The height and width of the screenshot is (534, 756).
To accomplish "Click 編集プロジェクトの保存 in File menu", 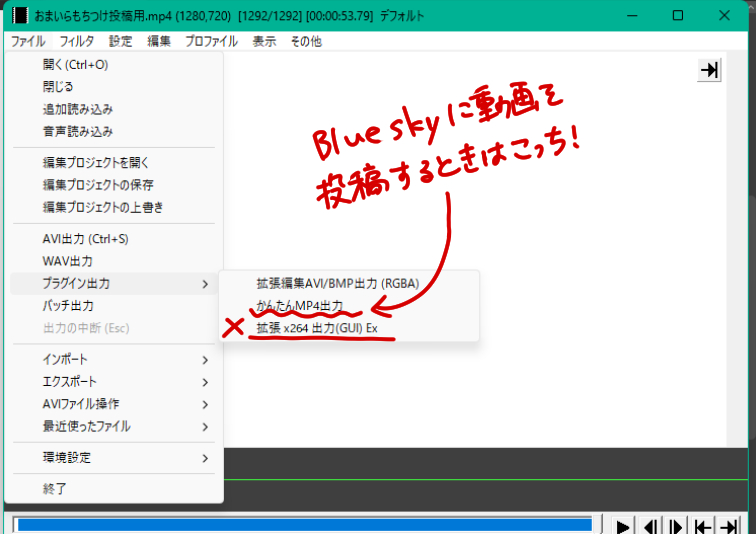I will click(x=98, y=185).
